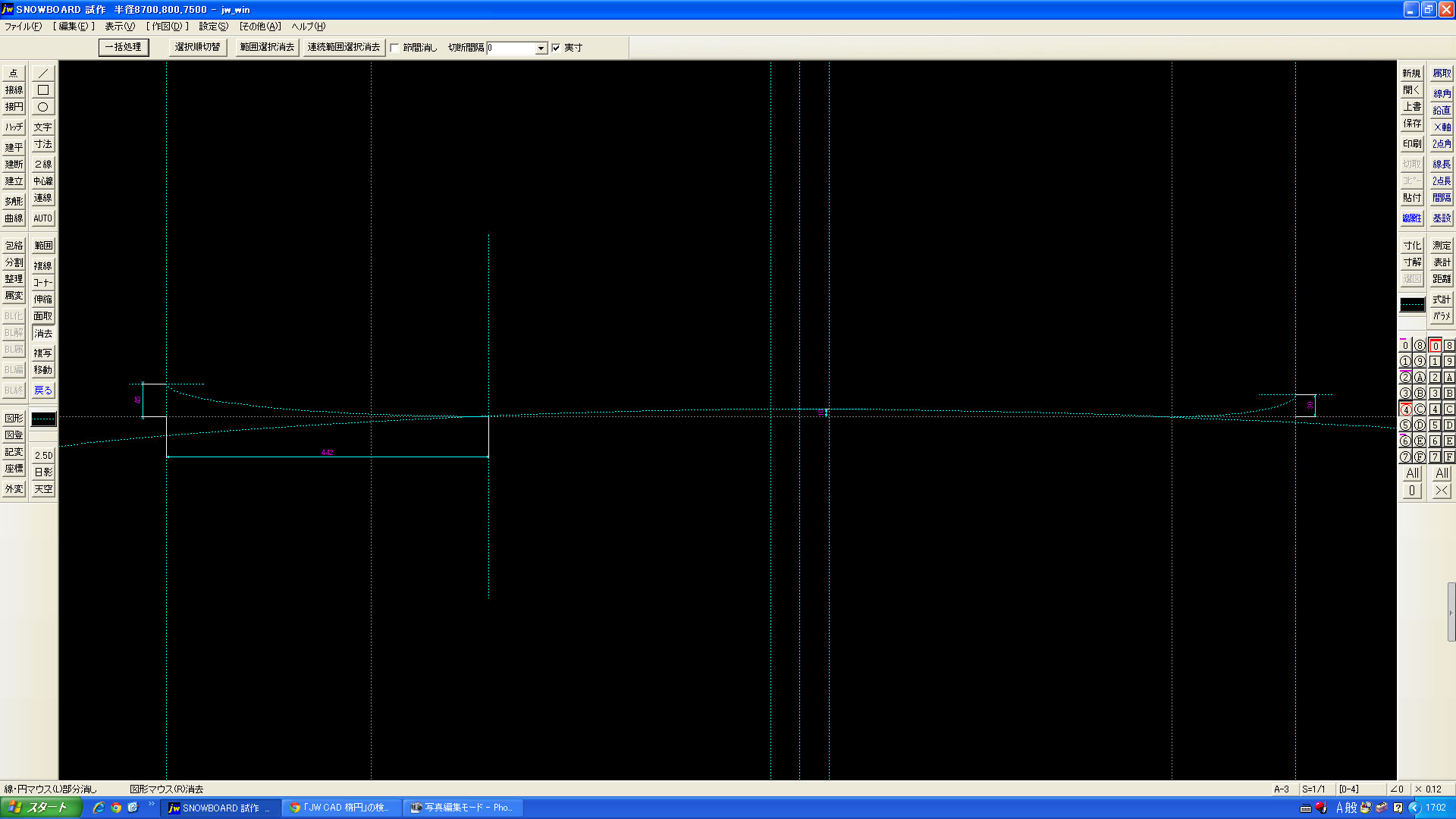
Task: Choose the 寸法 dimension tool
Action: click(x=43, y=144)
